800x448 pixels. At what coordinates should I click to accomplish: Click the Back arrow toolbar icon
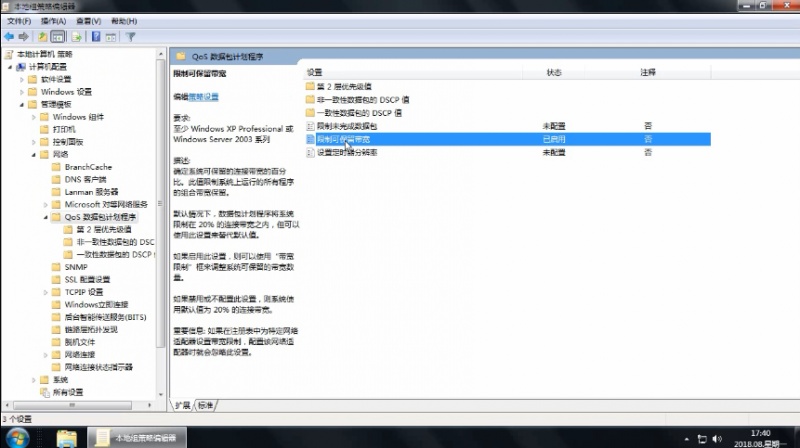coord(9,37)
